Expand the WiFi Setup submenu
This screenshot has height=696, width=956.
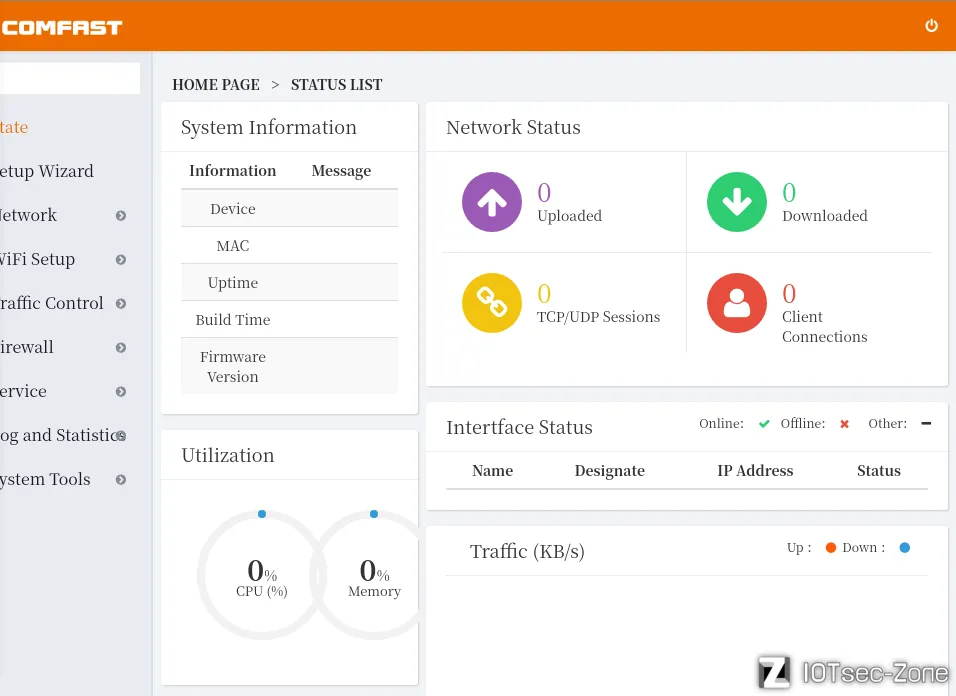click(x=121, y=260)
